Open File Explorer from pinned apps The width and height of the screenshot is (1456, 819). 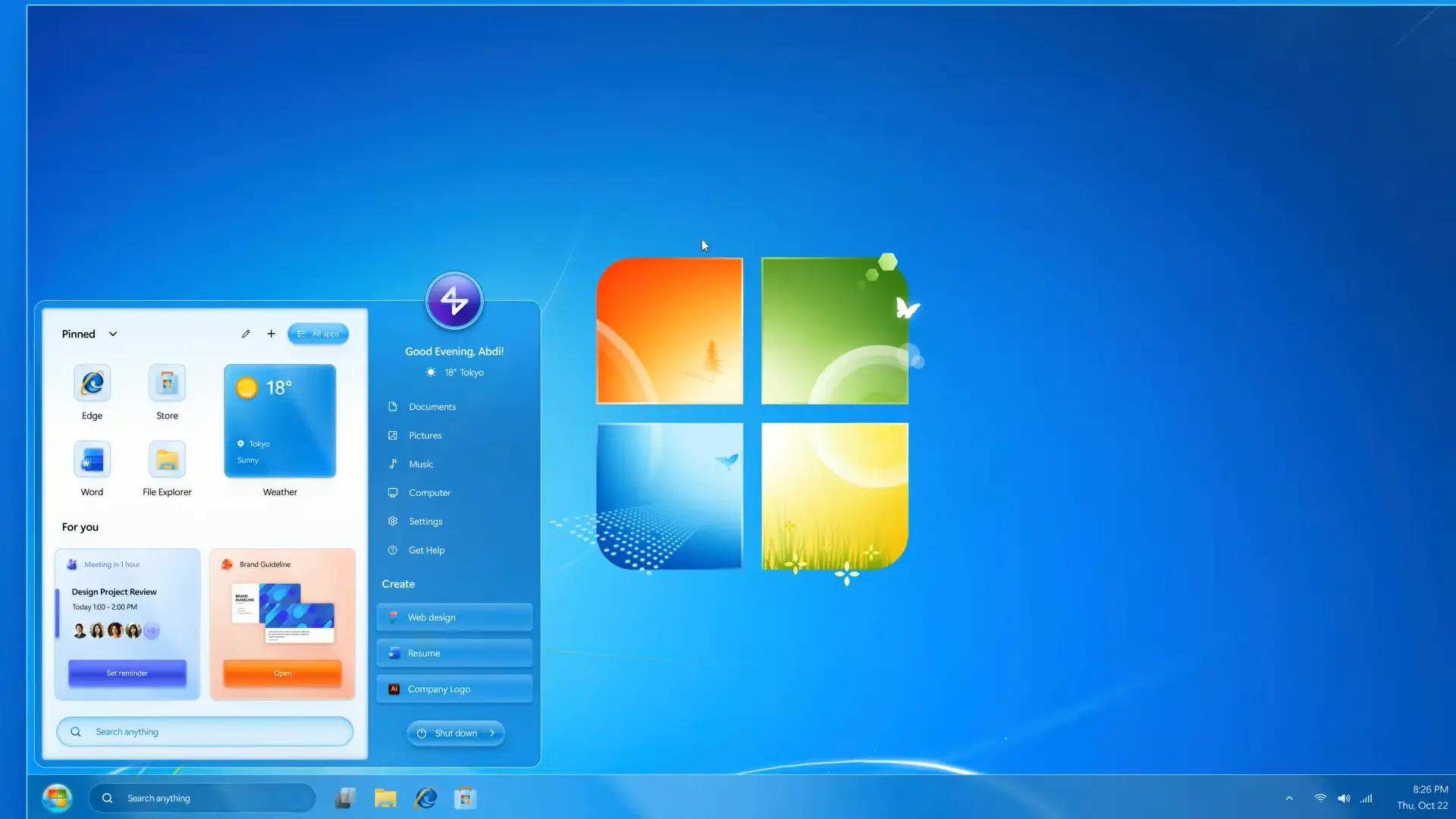click(167, 460)
